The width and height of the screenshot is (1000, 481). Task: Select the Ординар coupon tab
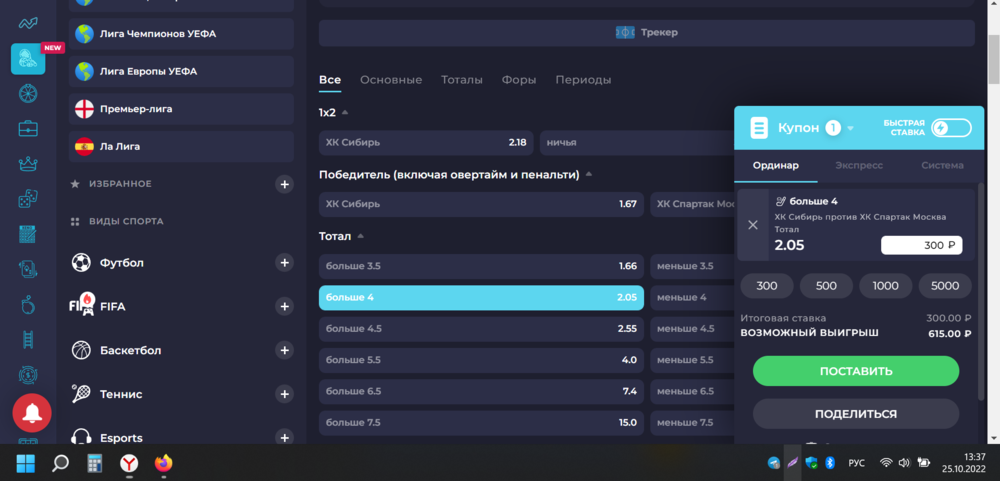[x=776, y=165]
